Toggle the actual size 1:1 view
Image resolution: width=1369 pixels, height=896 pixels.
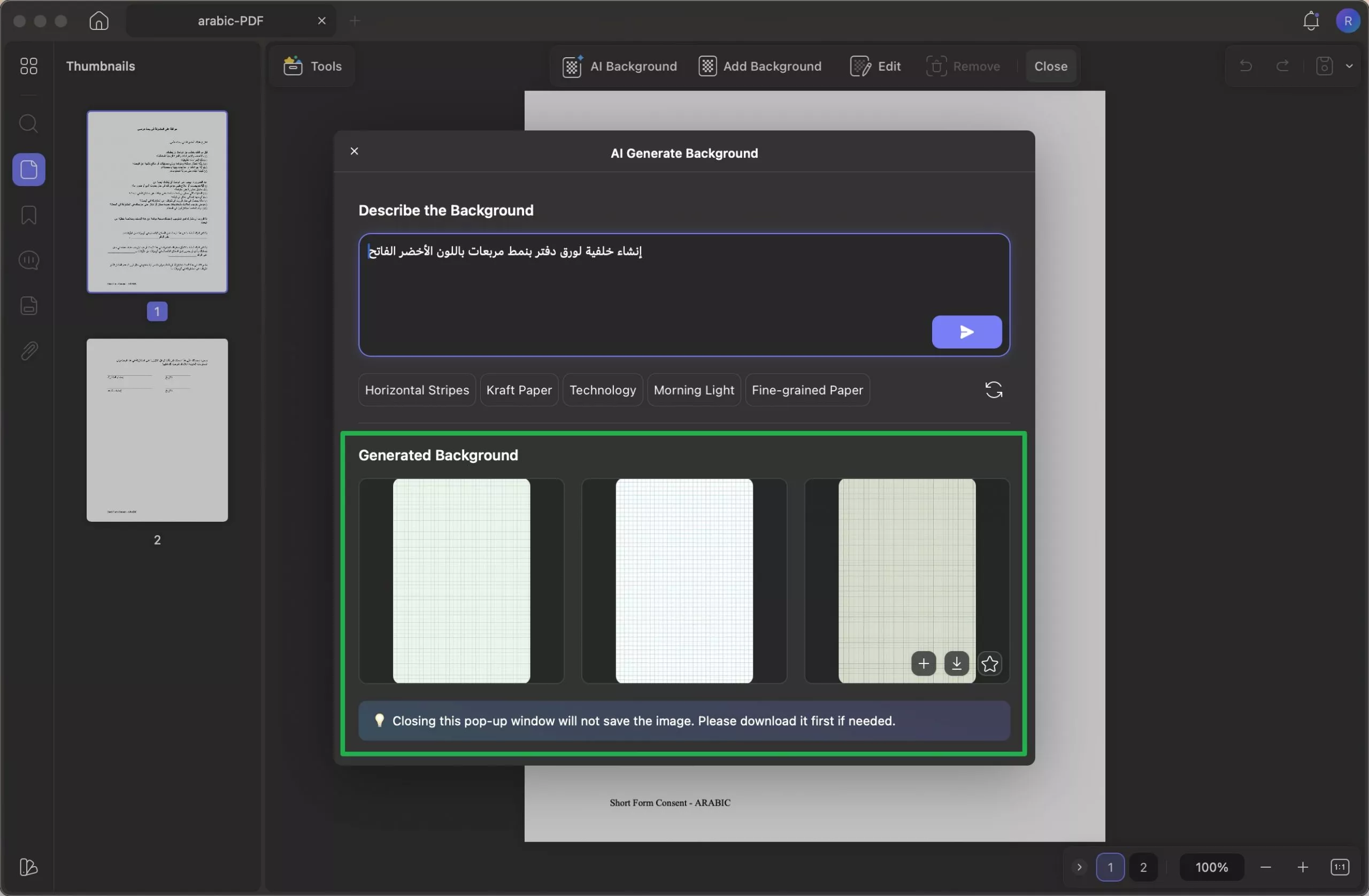1340,867
